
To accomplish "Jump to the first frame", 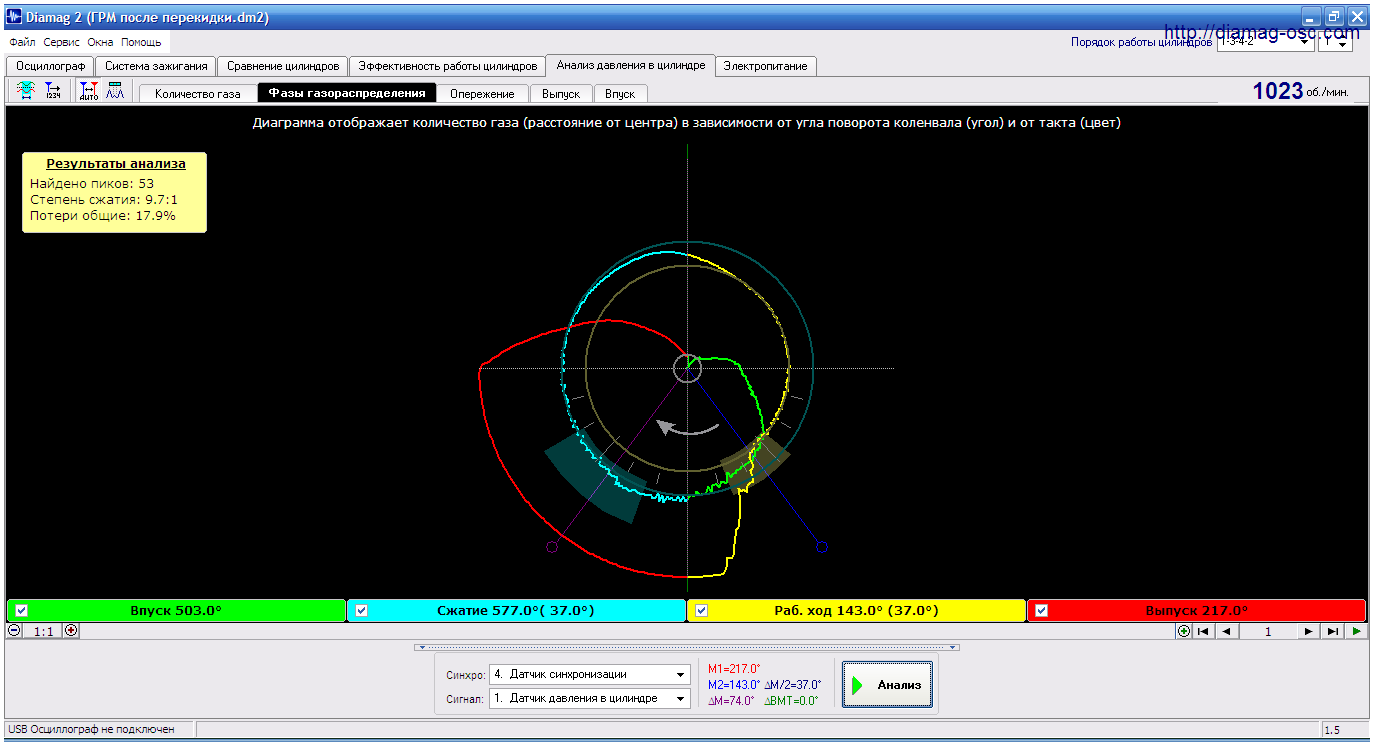I will (1204, 631).
